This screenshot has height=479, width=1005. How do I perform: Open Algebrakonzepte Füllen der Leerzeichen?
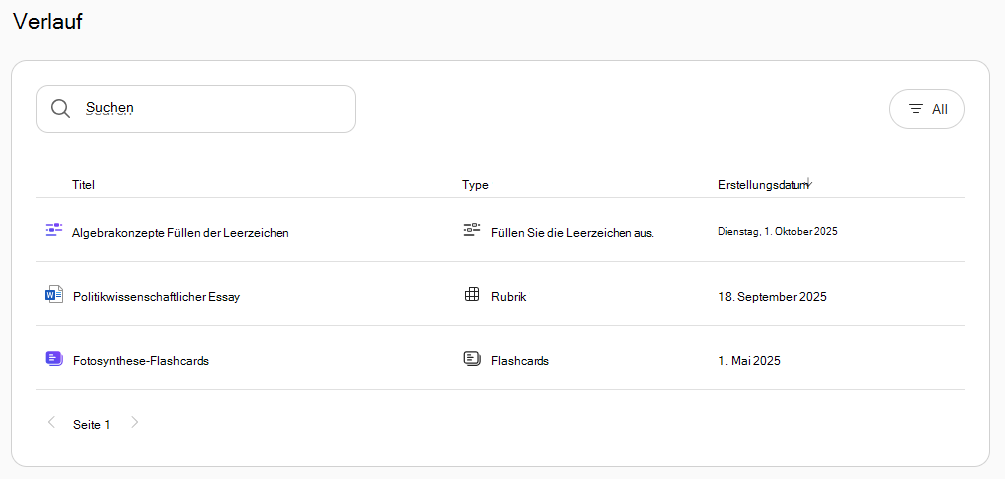click(180, 233)
